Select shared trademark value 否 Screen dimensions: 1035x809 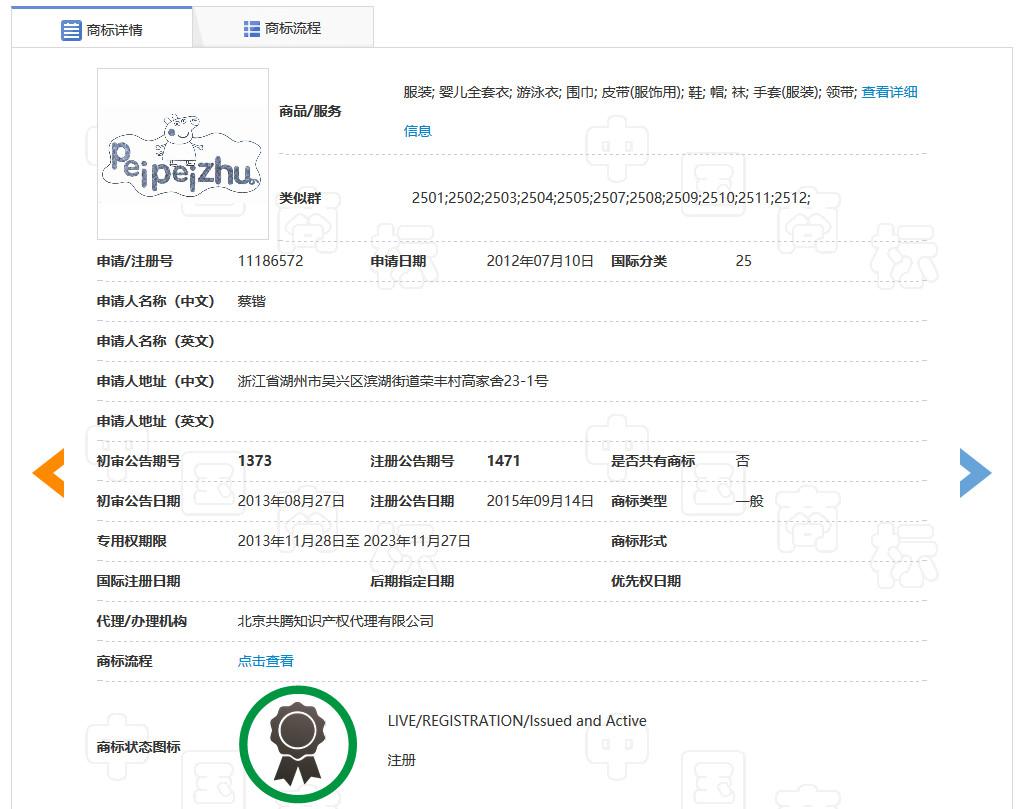tap(743, 461)
